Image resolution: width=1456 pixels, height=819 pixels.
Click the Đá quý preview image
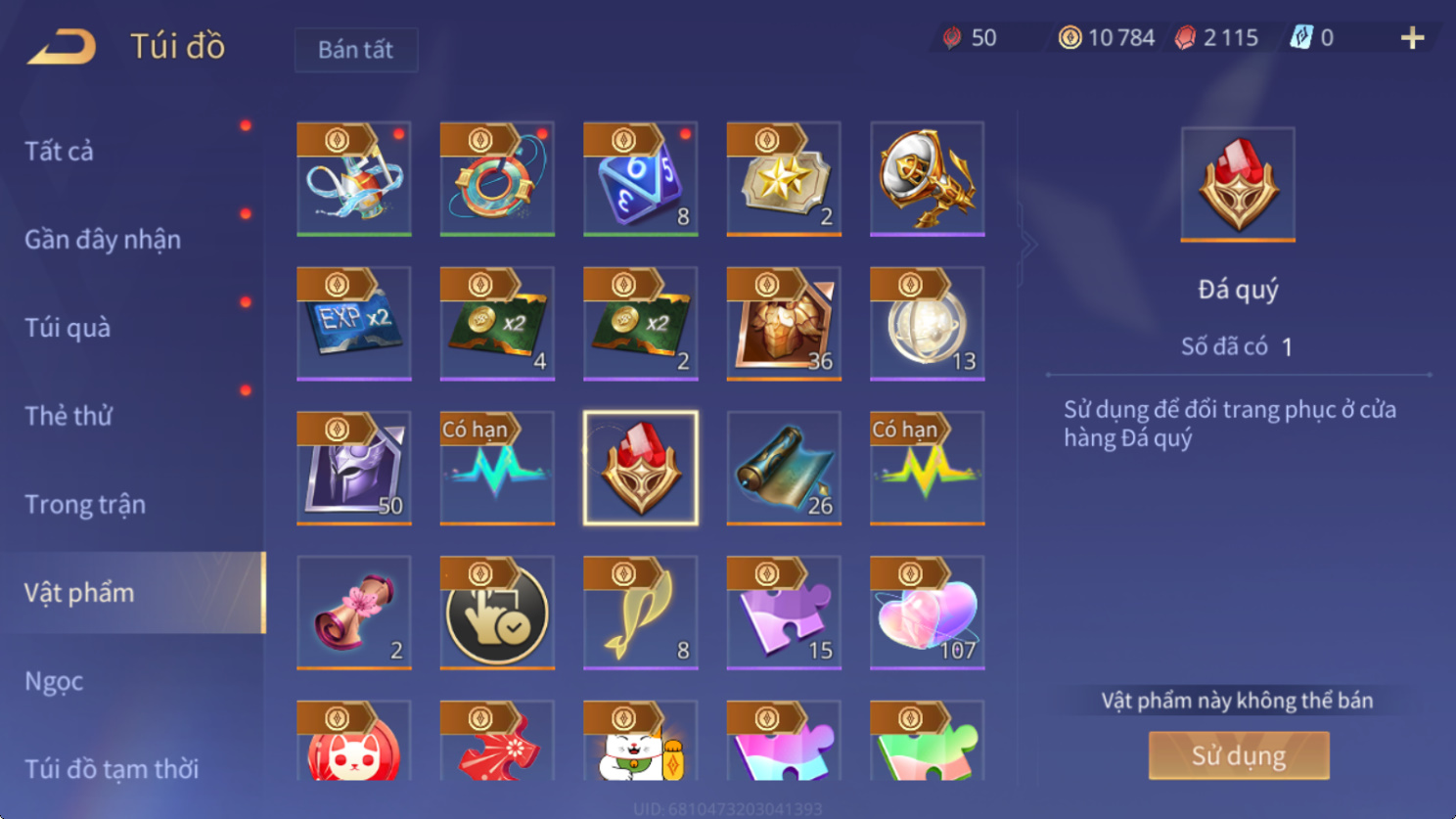coord(1238,184)
